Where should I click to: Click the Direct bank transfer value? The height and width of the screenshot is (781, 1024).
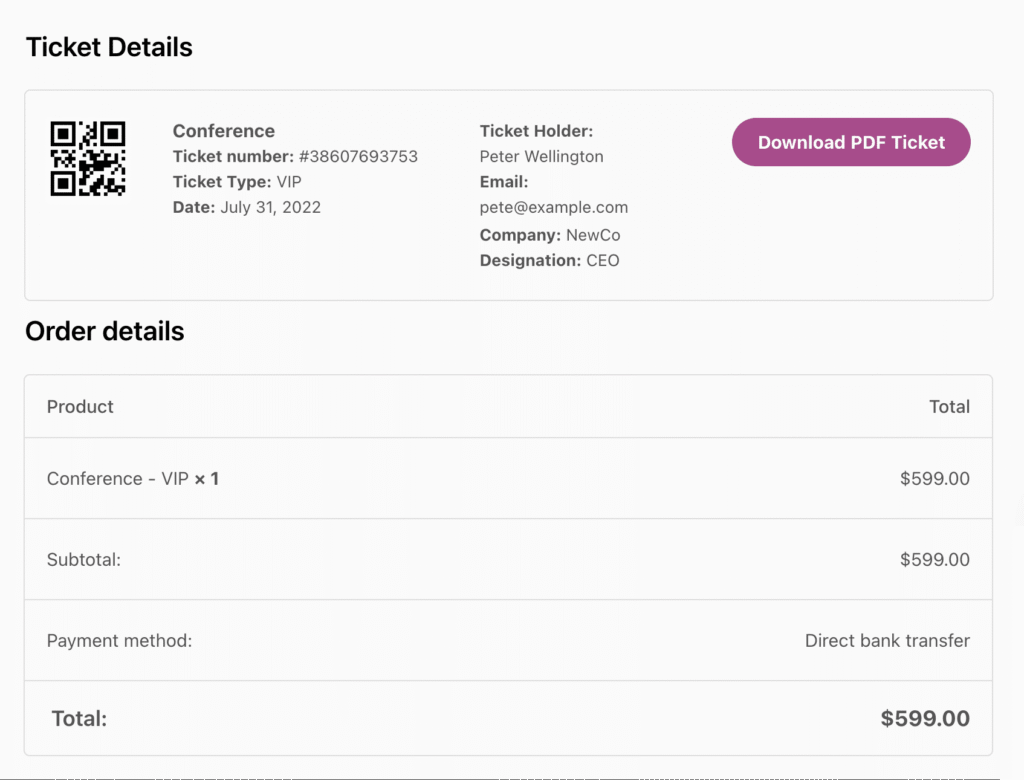tap(887, 641)
